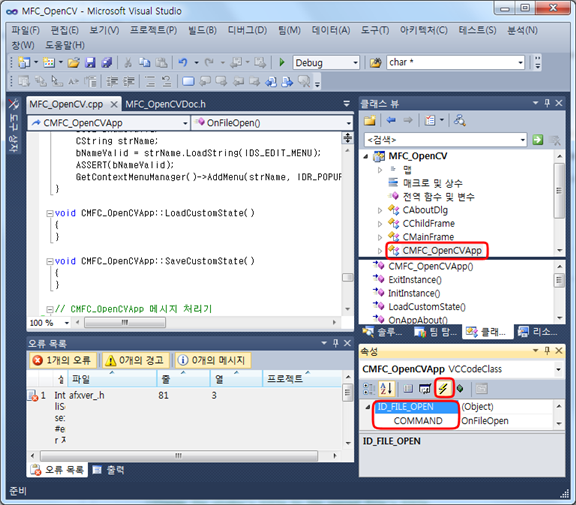Click the new folder icon in Class View
576x505 pixels.
[x=370, y=120]
